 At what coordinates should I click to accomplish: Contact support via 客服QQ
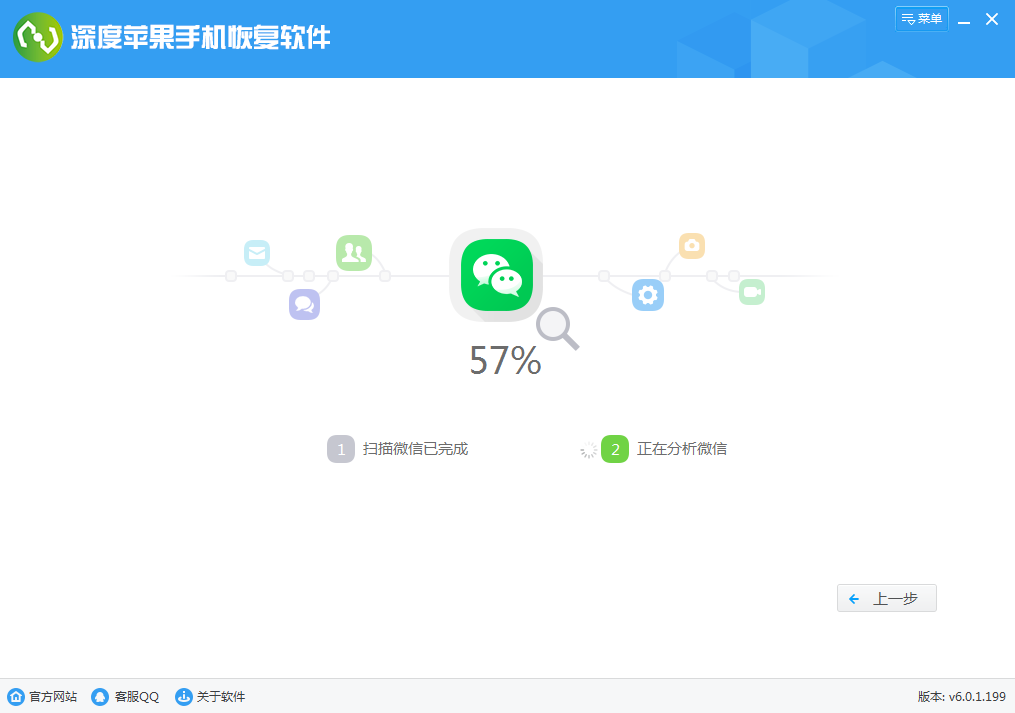(125, 697)
